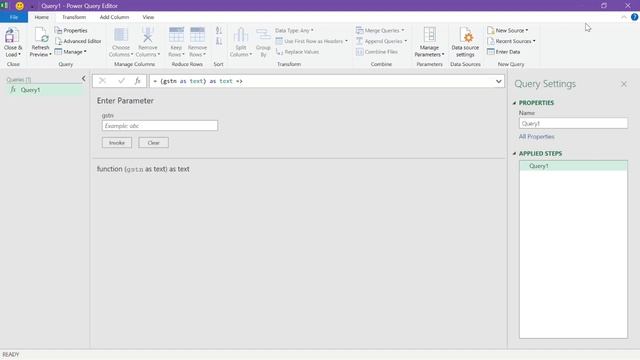Click the Refresh Preview icon
This screenshot has height=360, width=640.
40,36
